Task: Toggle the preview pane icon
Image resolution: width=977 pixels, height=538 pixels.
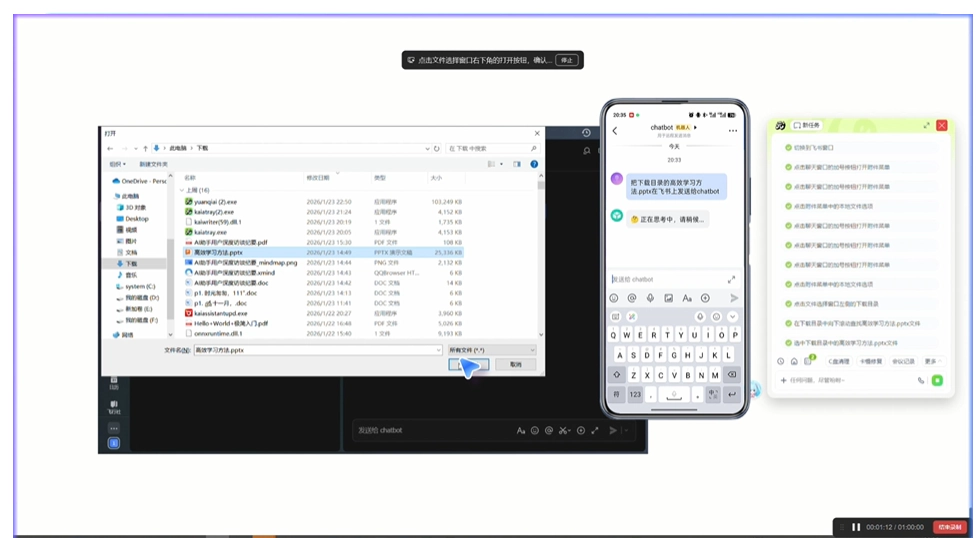Action: click(514, 163)
